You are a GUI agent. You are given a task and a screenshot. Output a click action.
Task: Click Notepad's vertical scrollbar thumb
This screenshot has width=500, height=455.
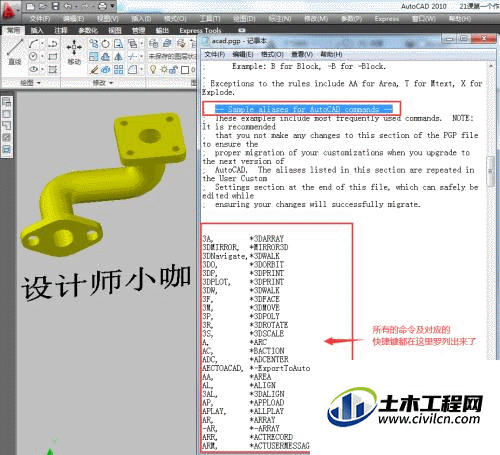tap(491, 171)
